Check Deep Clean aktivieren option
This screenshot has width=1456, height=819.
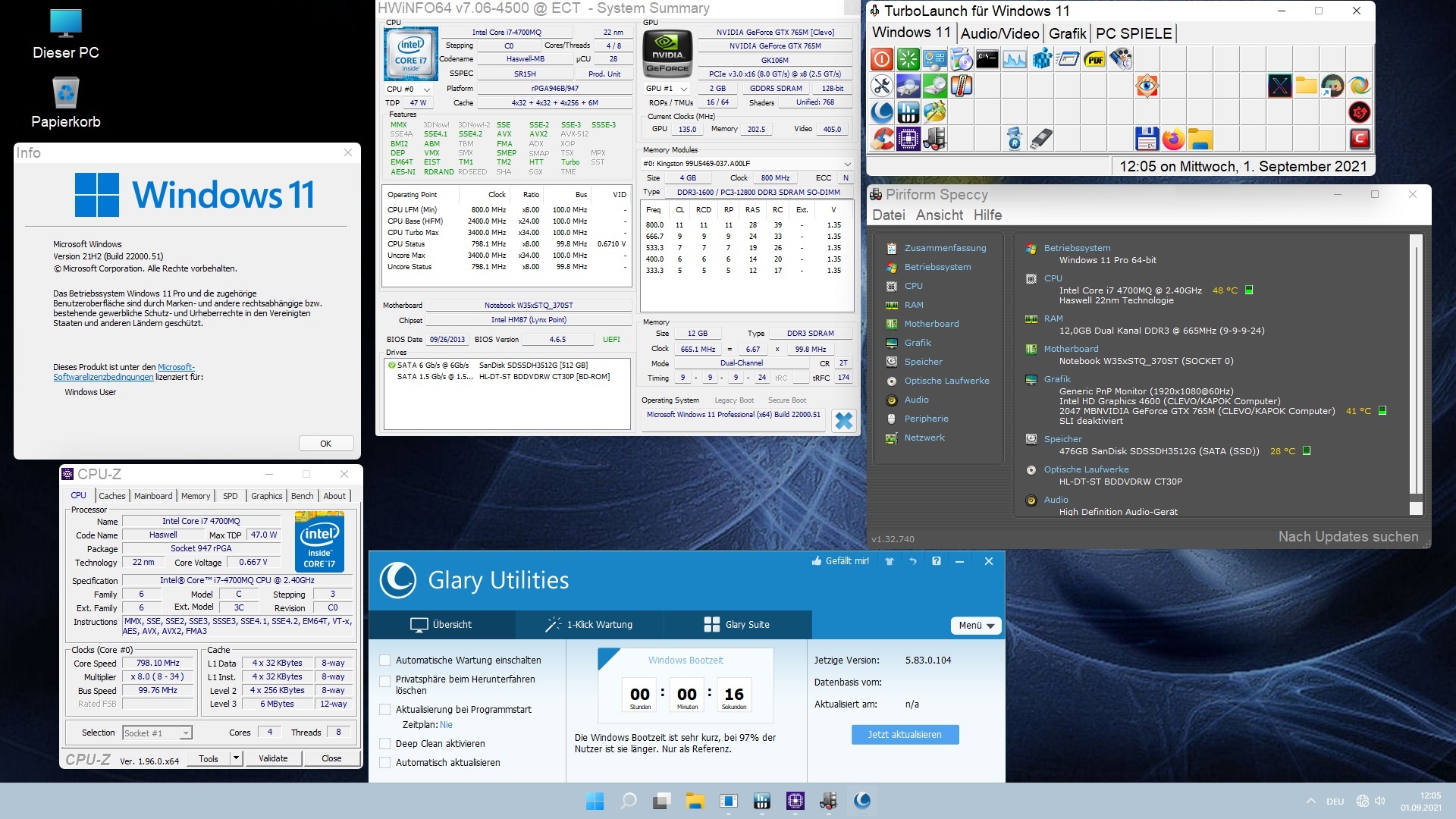point(385,744)
